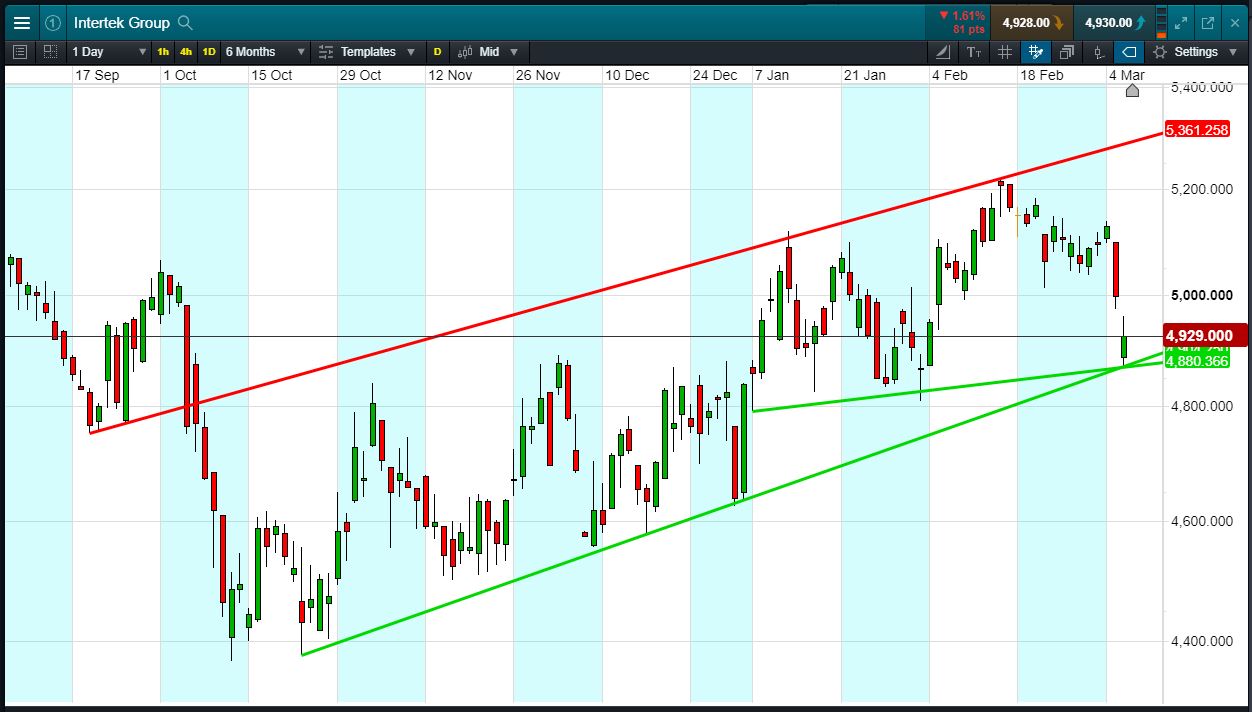Click the candlestick chart type icon
Viewport: 1252px width, 712px height.
(x=465, y=52)
